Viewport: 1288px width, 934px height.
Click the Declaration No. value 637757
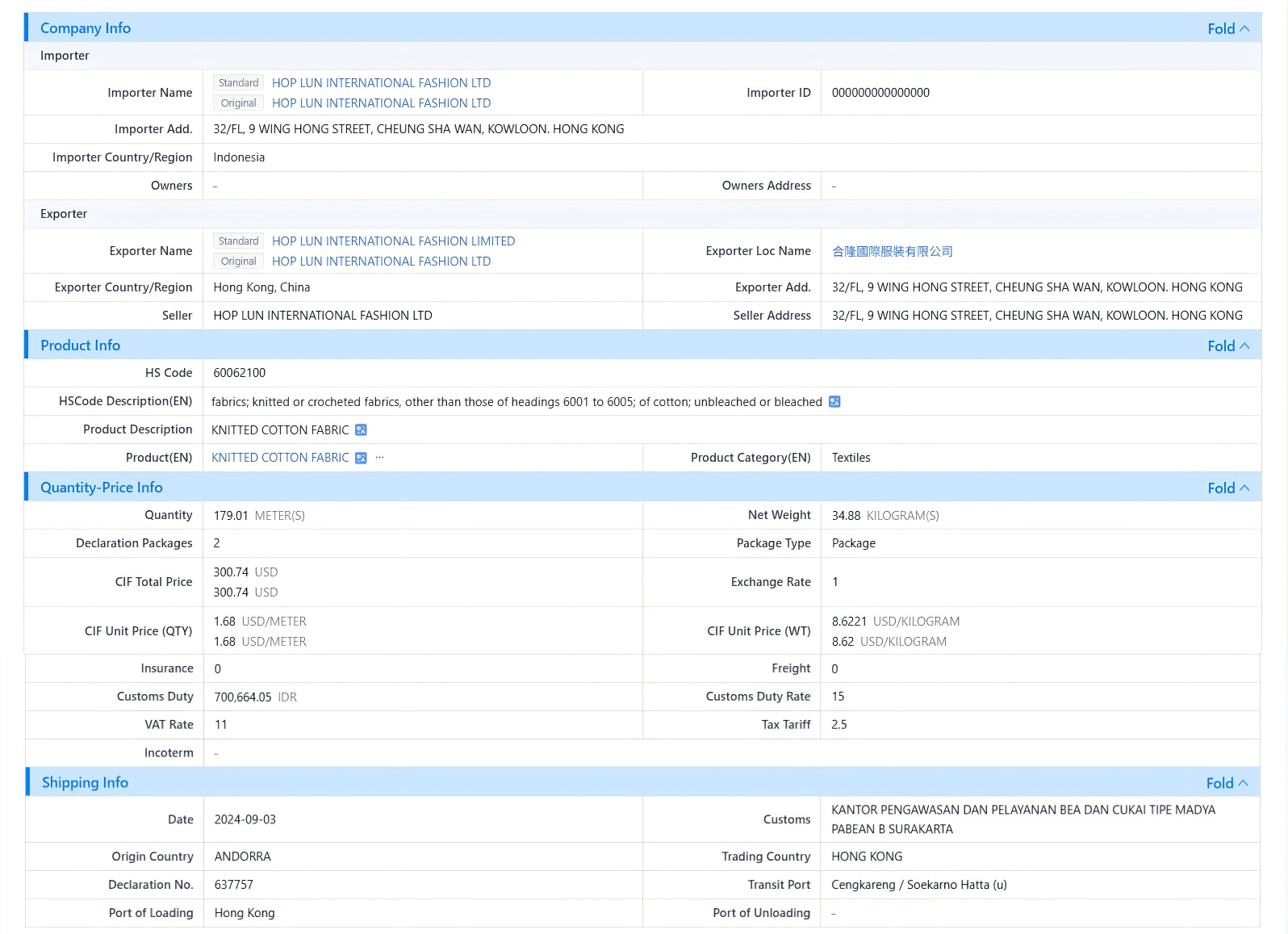click(234, 885)
